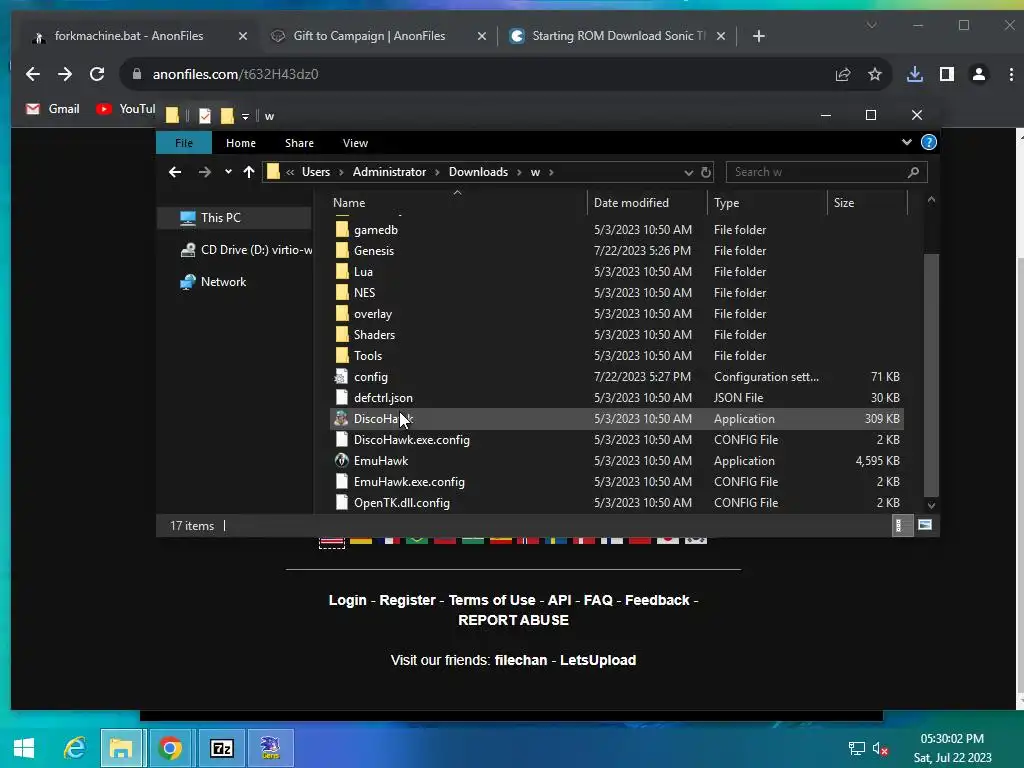Screen dimensions: 1024x768
Task: Expand the File Explorer ribbon
Action: (x=906, y=142)
